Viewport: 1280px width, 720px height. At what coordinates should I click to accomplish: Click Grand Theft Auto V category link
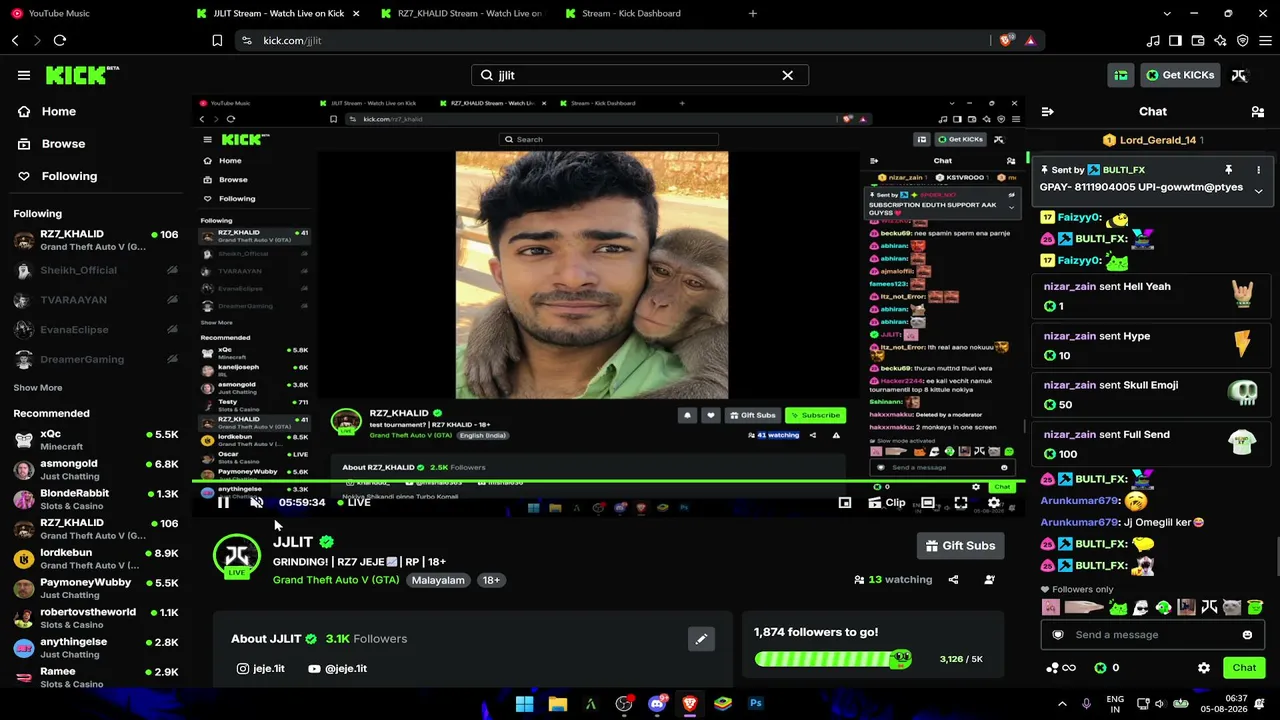pos(336,580)
